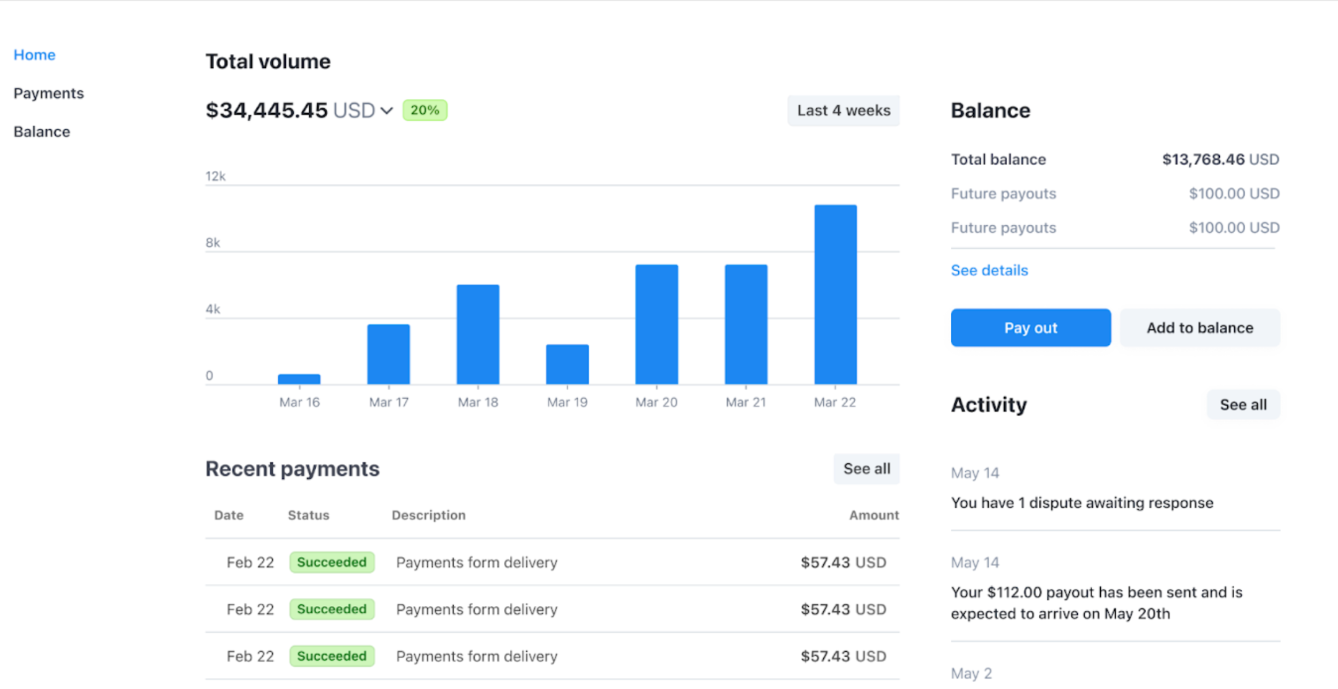This screenshot has width=1338, height=689.
Task: Click the Mar 18 chart bar
Action: click(478, 334)
